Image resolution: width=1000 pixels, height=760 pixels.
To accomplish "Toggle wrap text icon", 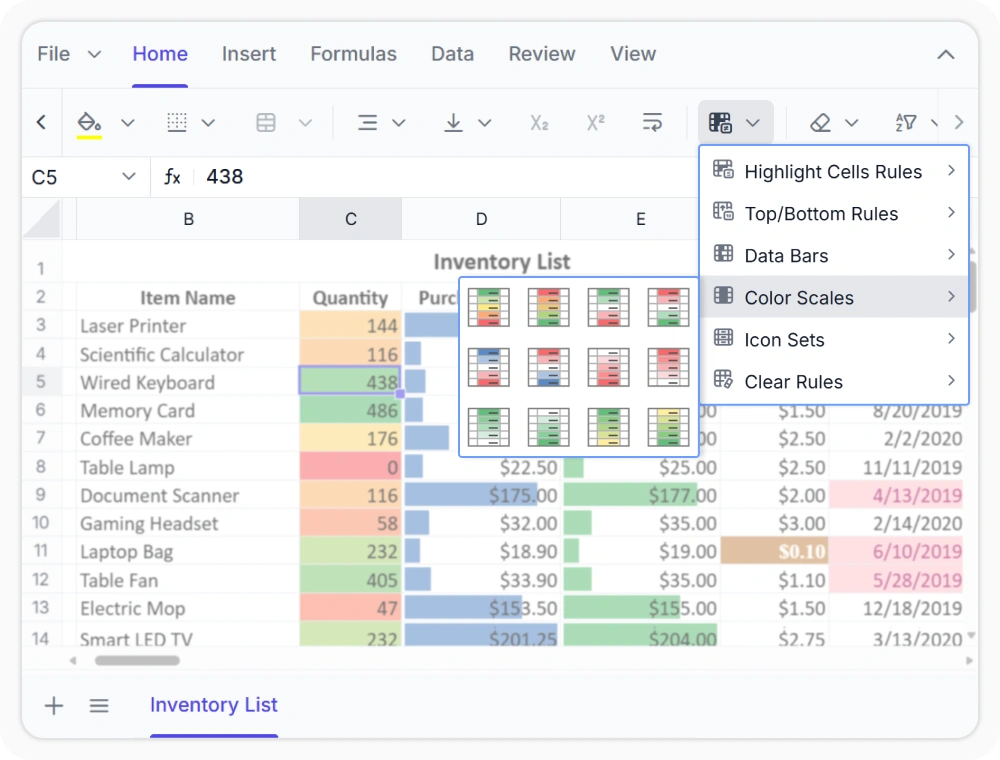I will 652,122.
